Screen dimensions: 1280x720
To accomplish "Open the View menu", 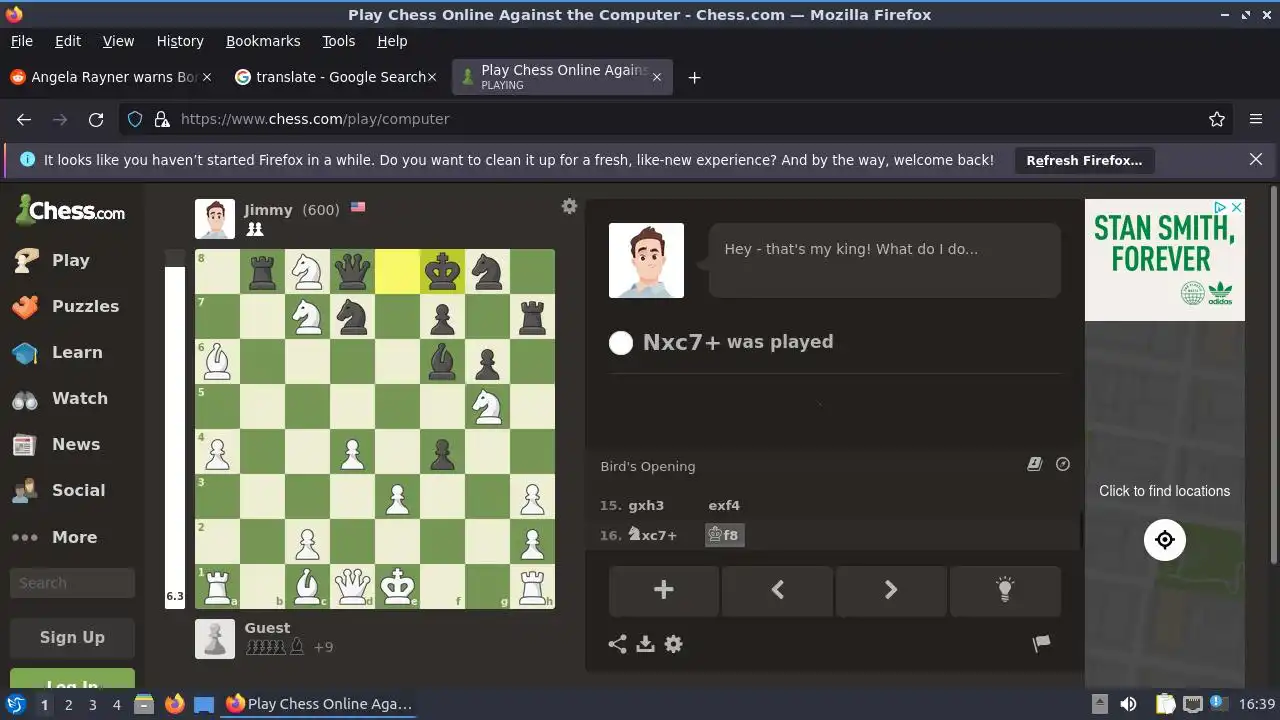I will [118, 41].
